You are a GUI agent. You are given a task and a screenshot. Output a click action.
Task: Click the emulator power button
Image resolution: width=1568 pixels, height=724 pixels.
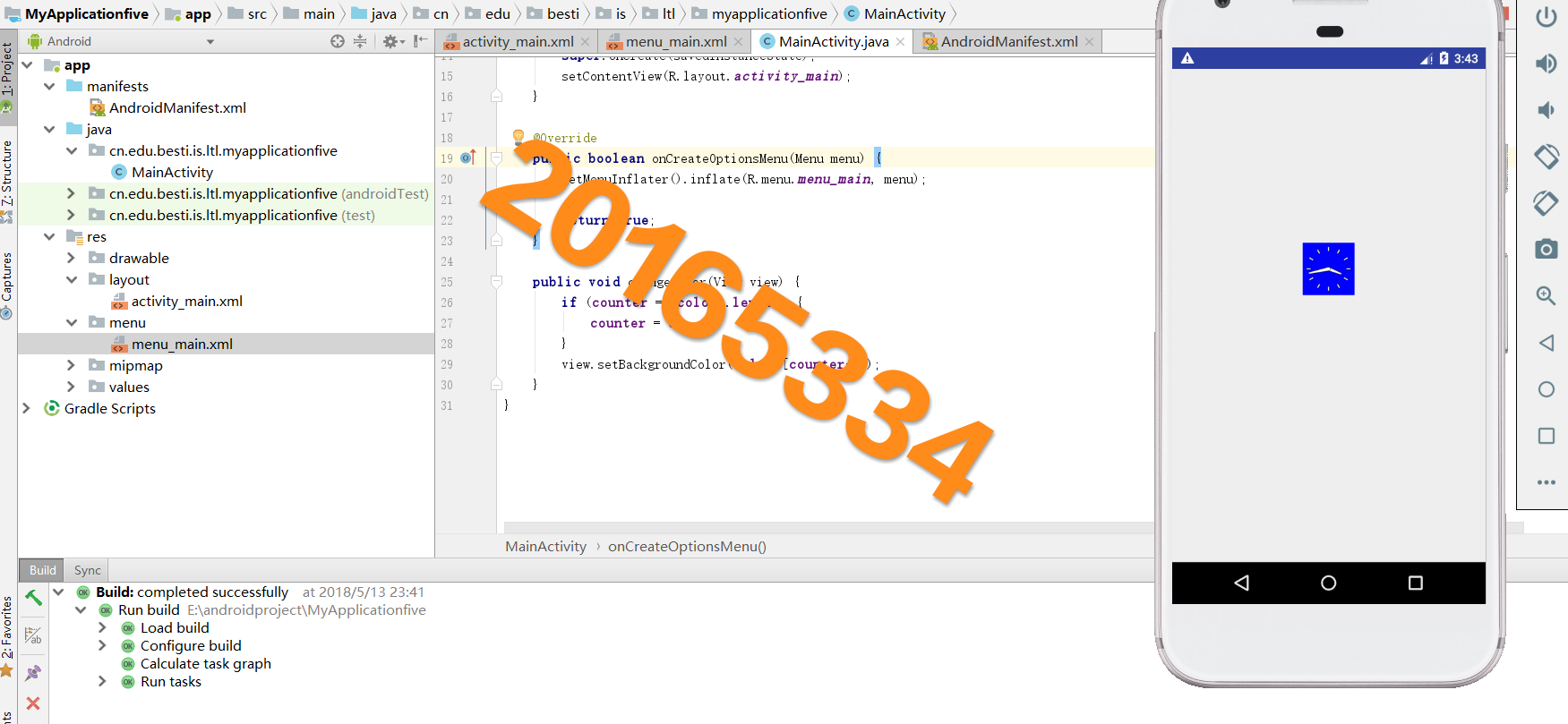pyautogui.click(x=1546, y=17)
